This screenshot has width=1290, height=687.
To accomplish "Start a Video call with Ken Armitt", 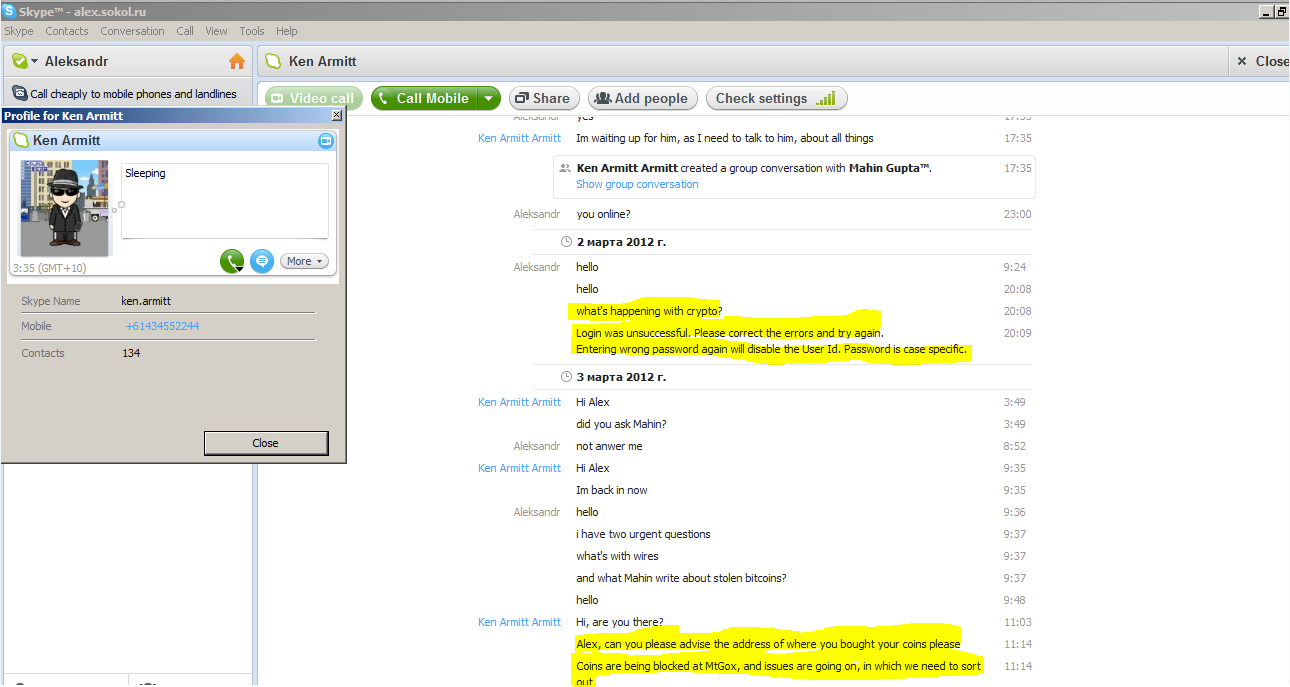I will tap(314, 98).
